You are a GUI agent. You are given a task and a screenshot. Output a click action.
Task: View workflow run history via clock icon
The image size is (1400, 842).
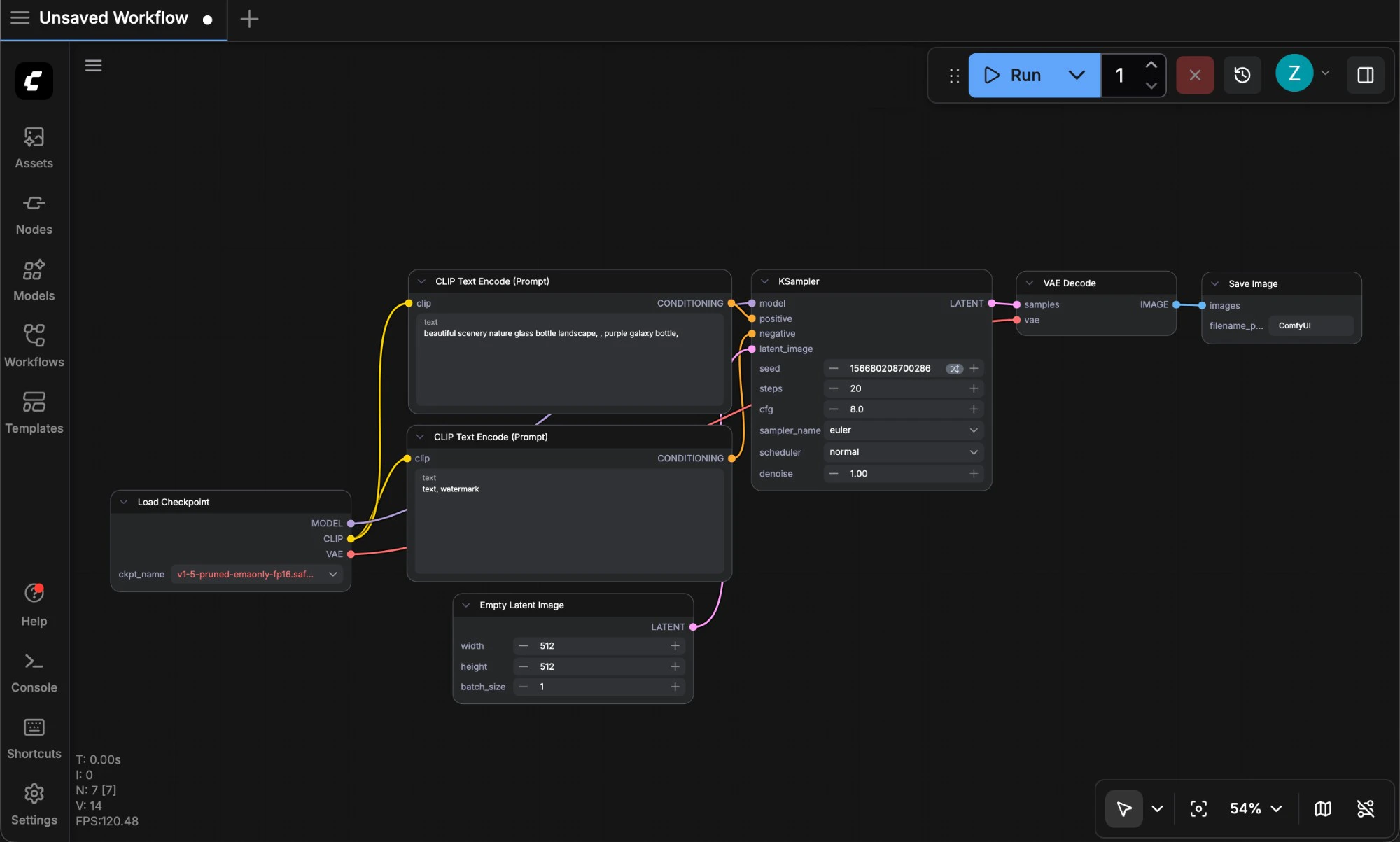coord(1242,75)
